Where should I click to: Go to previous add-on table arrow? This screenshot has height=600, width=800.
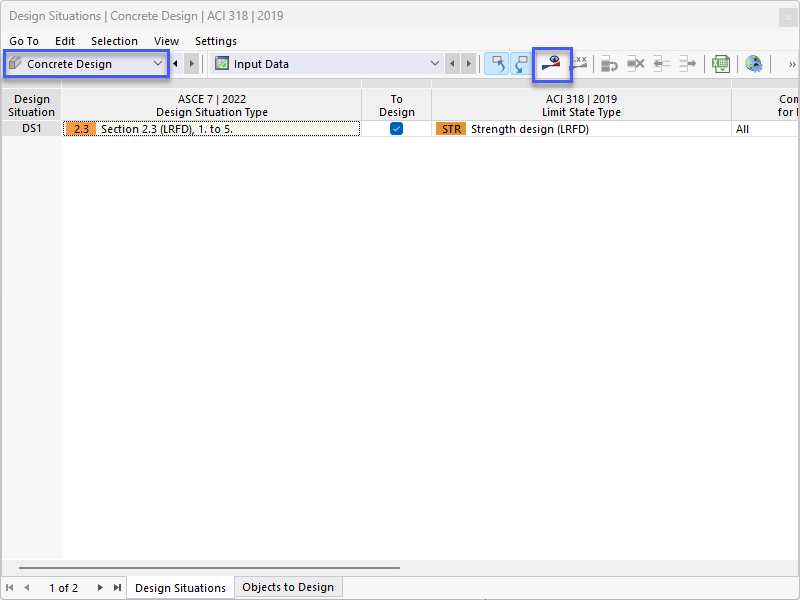pos(176,64)
